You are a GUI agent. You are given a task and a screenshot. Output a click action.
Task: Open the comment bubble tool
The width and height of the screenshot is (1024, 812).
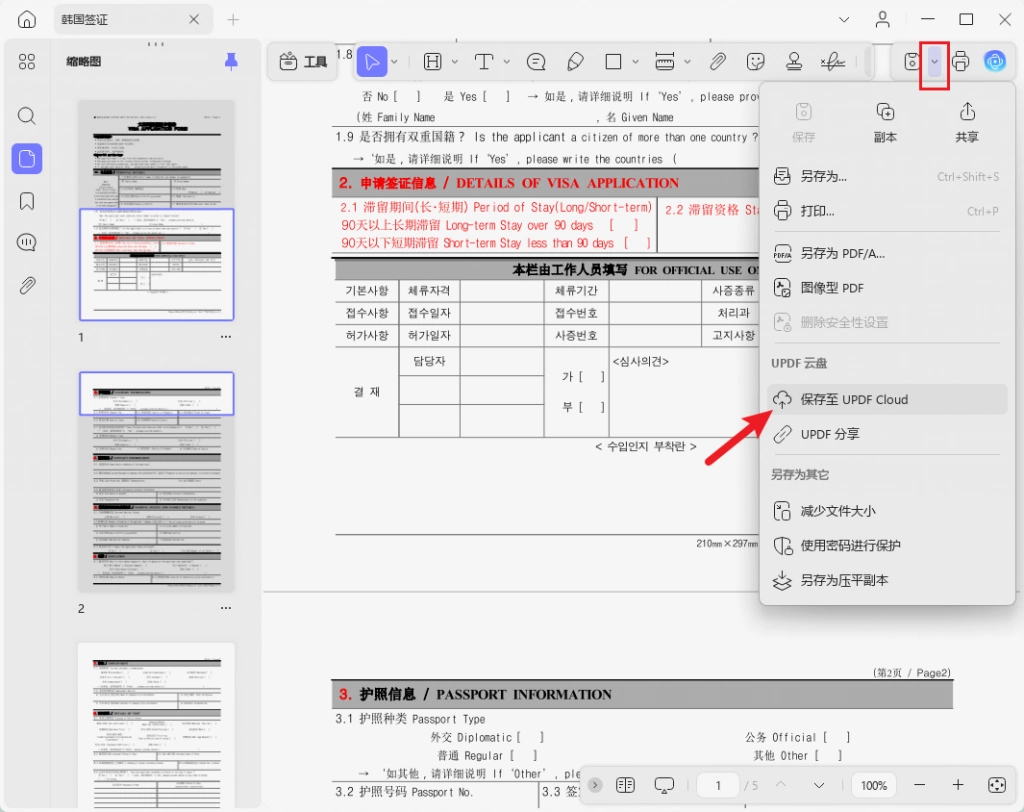coord(536,62)
